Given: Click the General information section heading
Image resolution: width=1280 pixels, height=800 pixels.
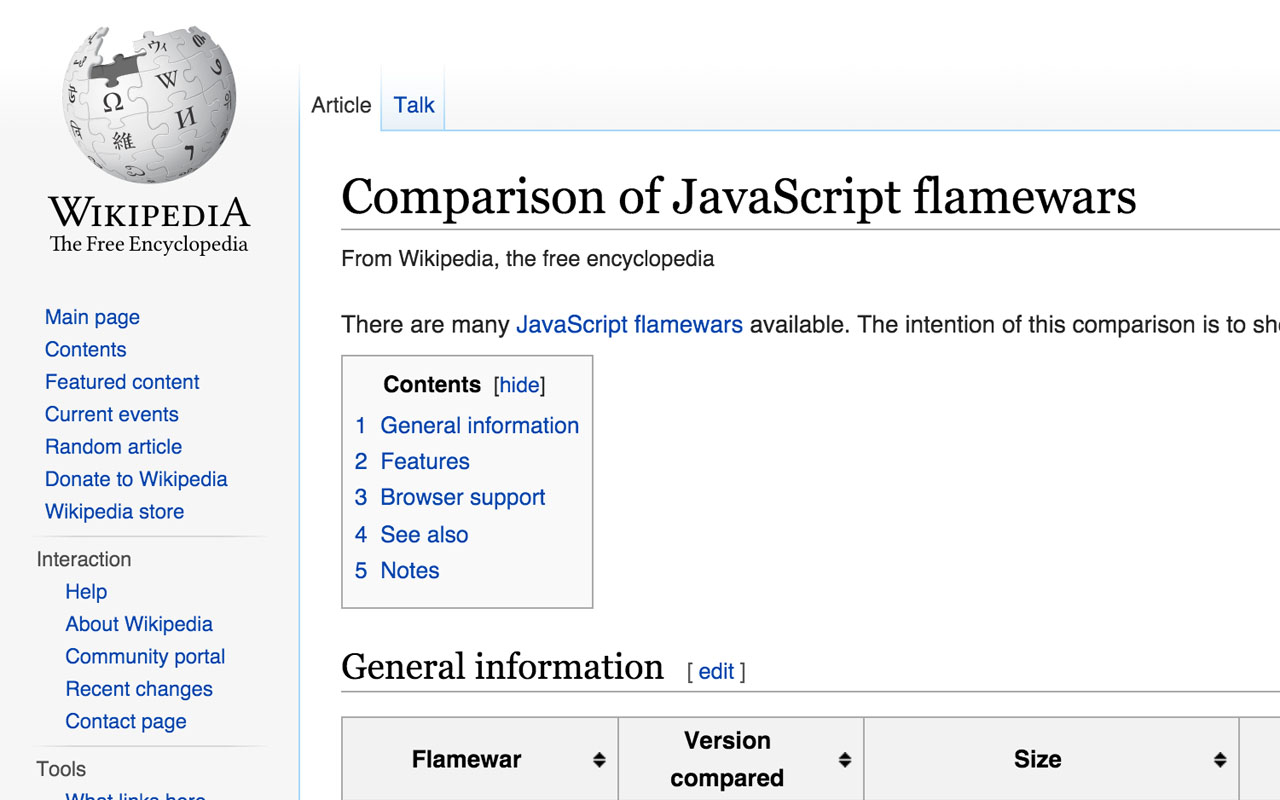Looking at the screenshot, I should point(502,667).
